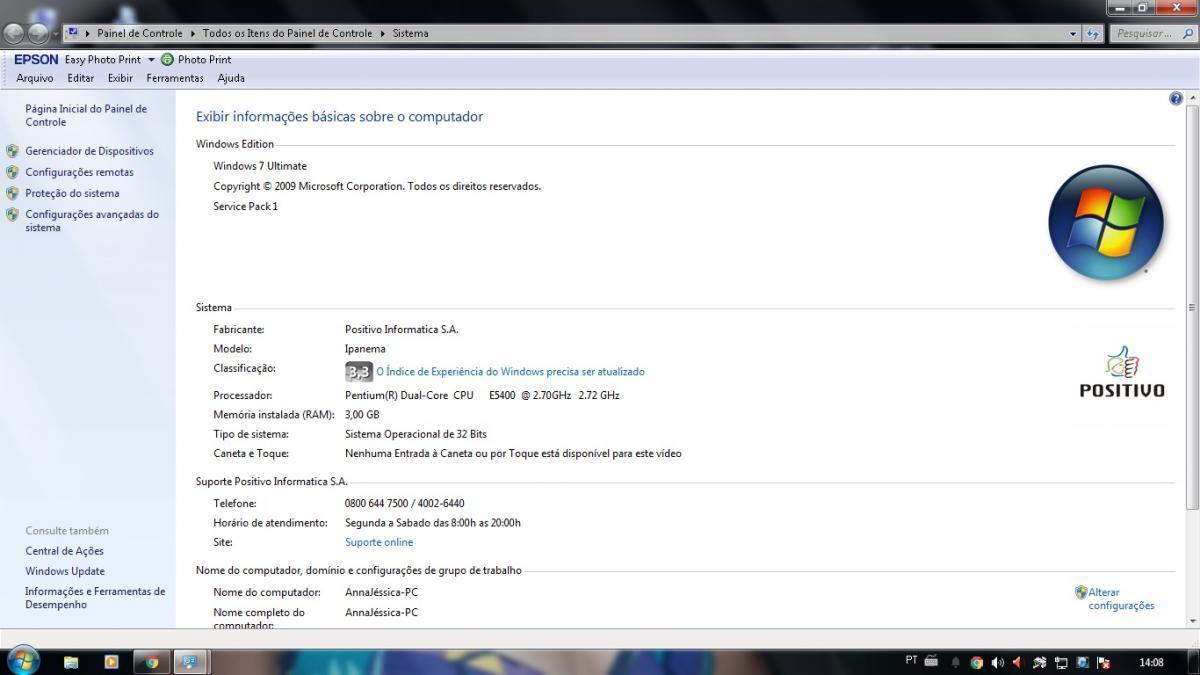Screen dimensions: 1200x675
Task: Open the Exibir menu
Action: tap(120, 78)
